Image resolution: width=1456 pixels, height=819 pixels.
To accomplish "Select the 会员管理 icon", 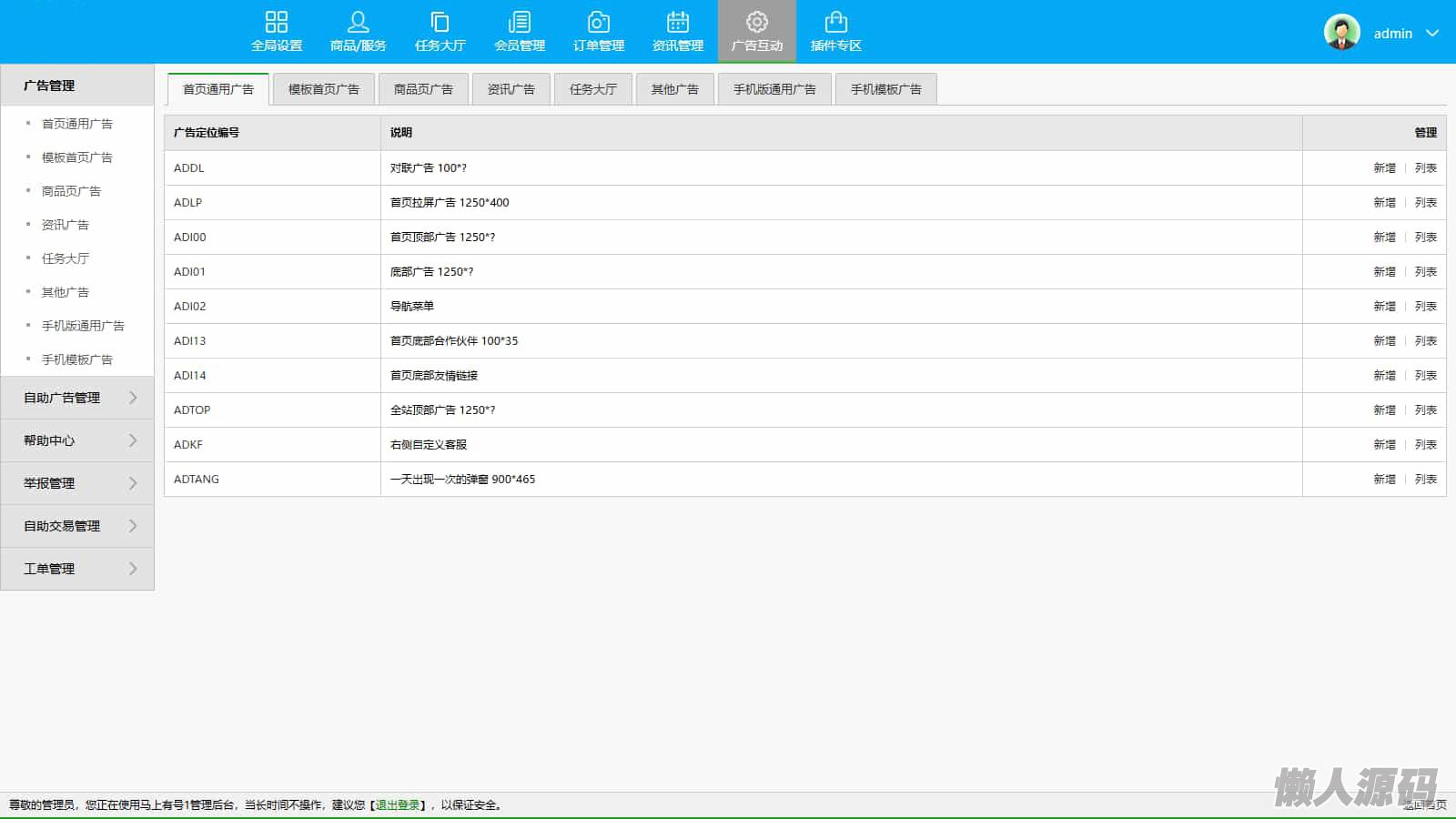I will [x=520, y=22].
